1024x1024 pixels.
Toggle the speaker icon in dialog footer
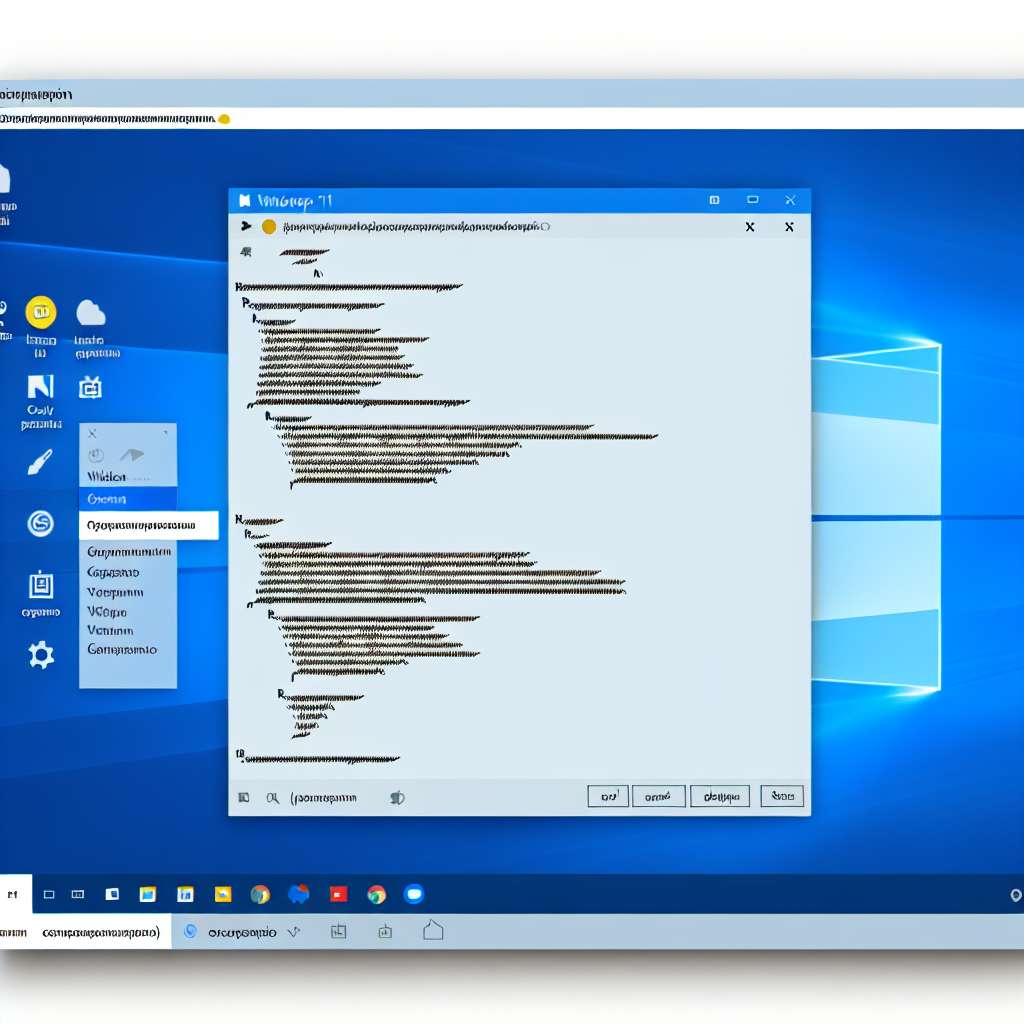tap(397, 797)
